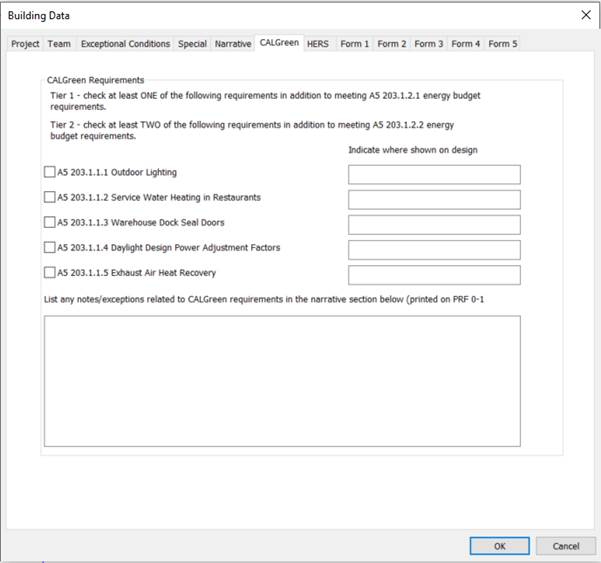Go to the Form 5 tab
This screenshot has height=563, width=601.
502,44
